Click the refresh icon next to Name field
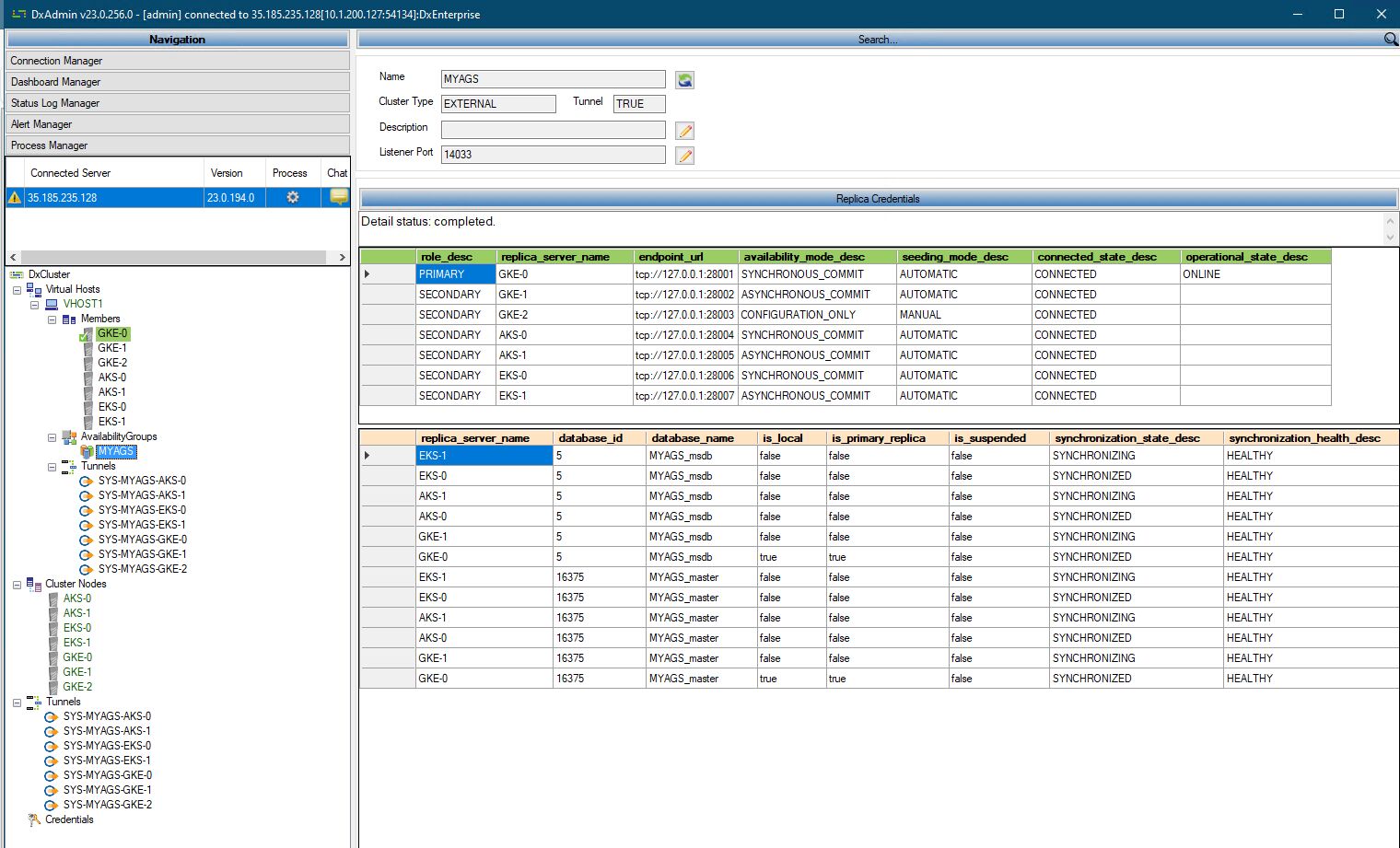The height and width of the screenshot is (848, 1400). (x=684, y=80)
